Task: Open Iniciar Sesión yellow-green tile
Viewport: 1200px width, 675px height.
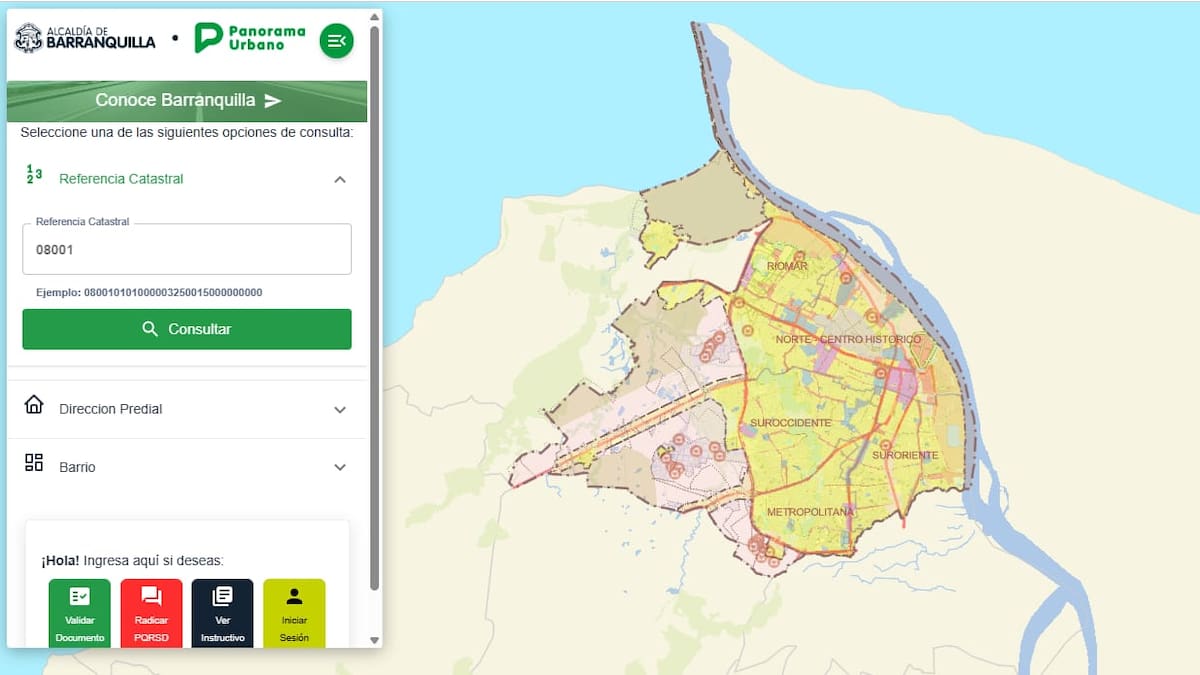Action: pos(294,612)
